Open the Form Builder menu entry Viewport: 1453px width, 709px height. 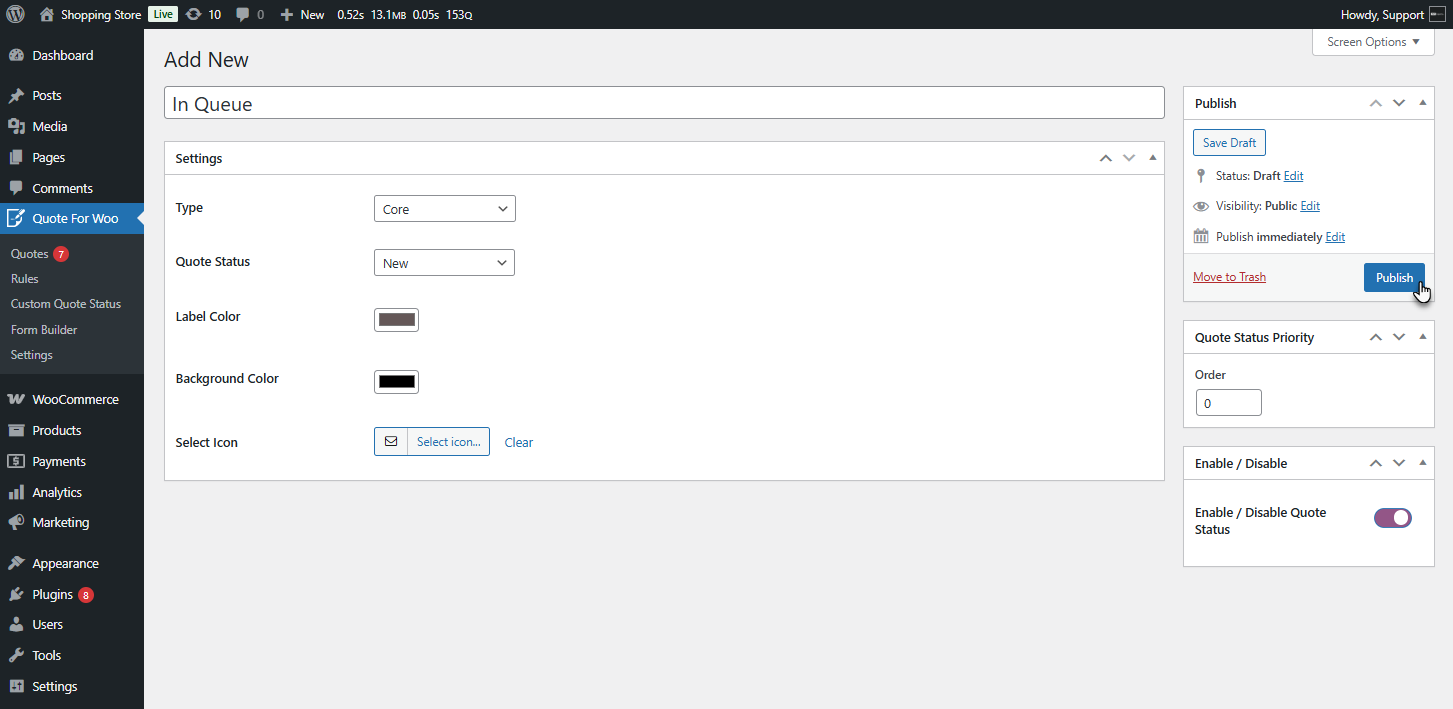[x=43, y=329]
